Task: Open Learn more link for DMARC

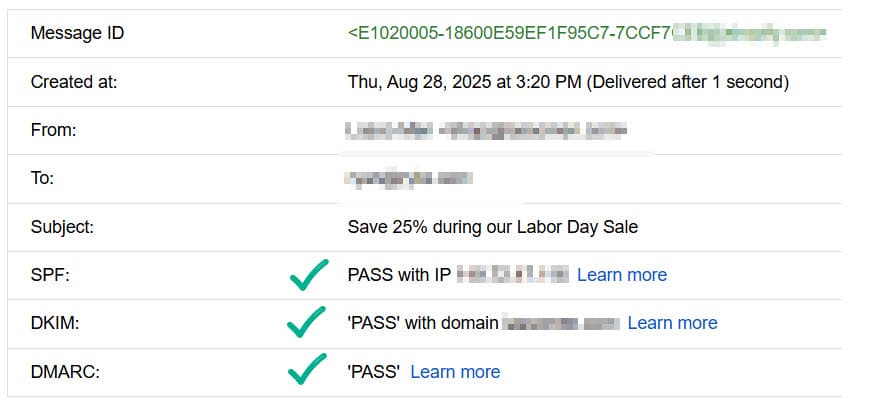Action: (455, 372)
